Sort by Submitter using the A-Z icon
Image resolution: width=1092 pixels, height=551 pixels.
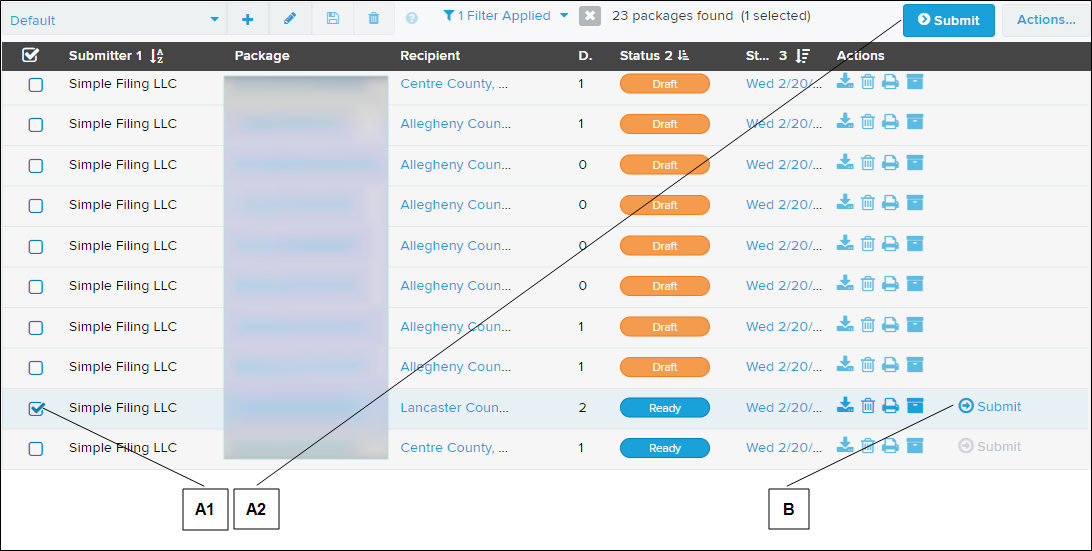157,56
